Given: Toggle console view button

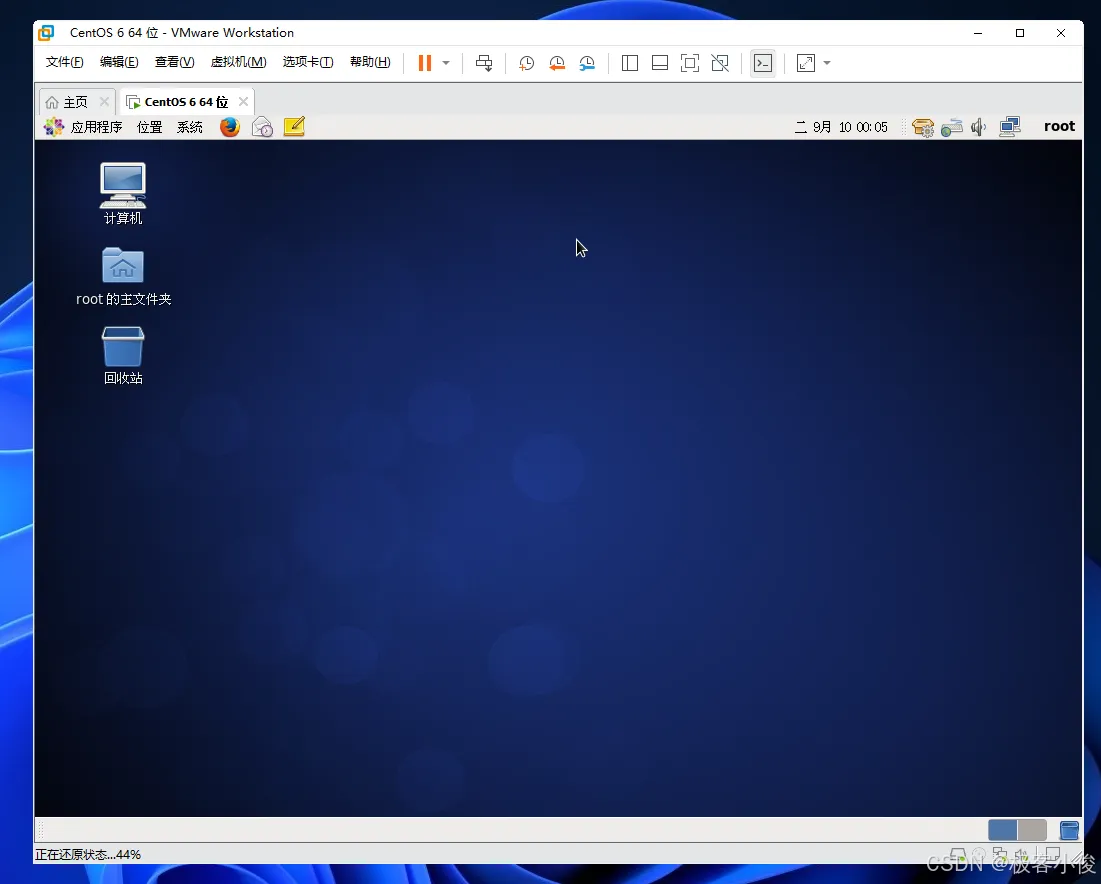Looking at the screenshot, I should click(763, 63).
